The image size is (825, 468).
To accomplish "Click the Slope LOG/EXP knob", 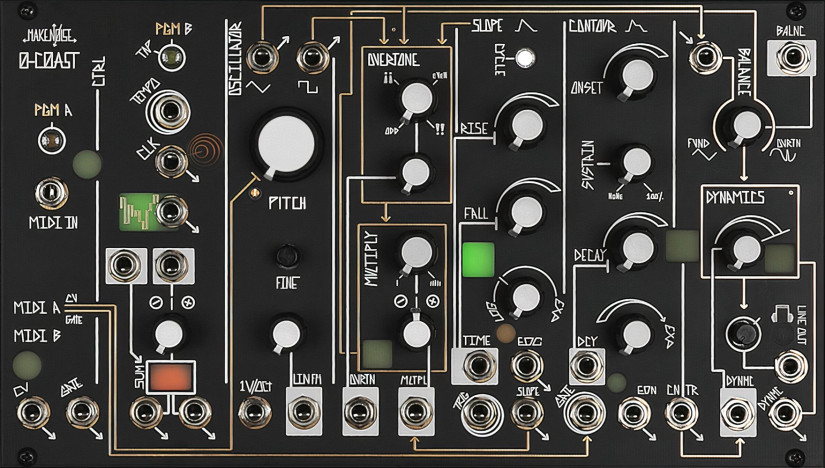I will coord(525,297).
